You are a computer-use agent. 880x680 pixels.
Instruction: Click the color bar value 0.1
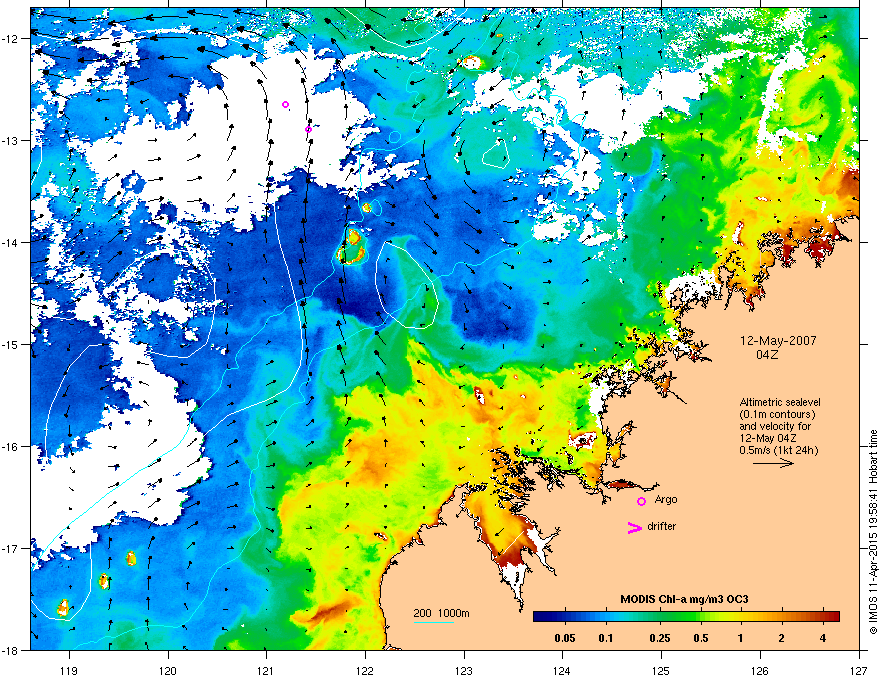pos(606,638)
